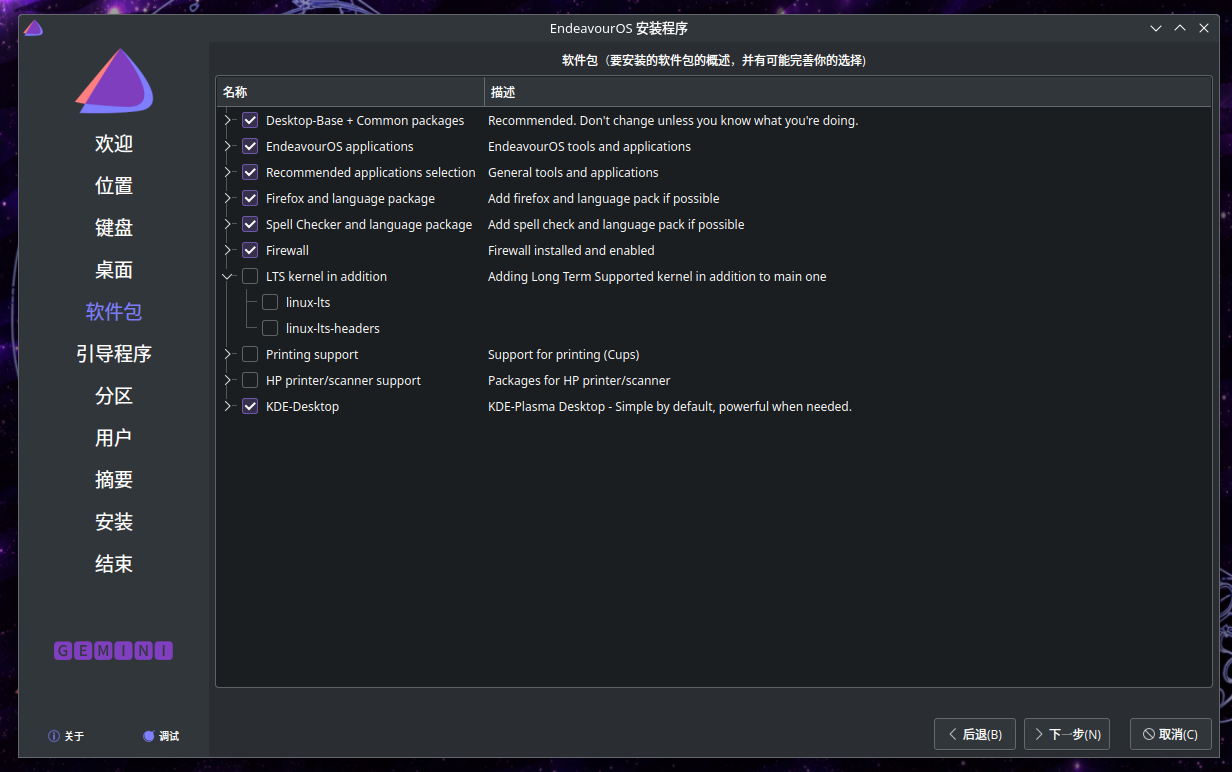Check the linux-lts package checkbox
1232x772 pixels.
[x=270, y=302]
